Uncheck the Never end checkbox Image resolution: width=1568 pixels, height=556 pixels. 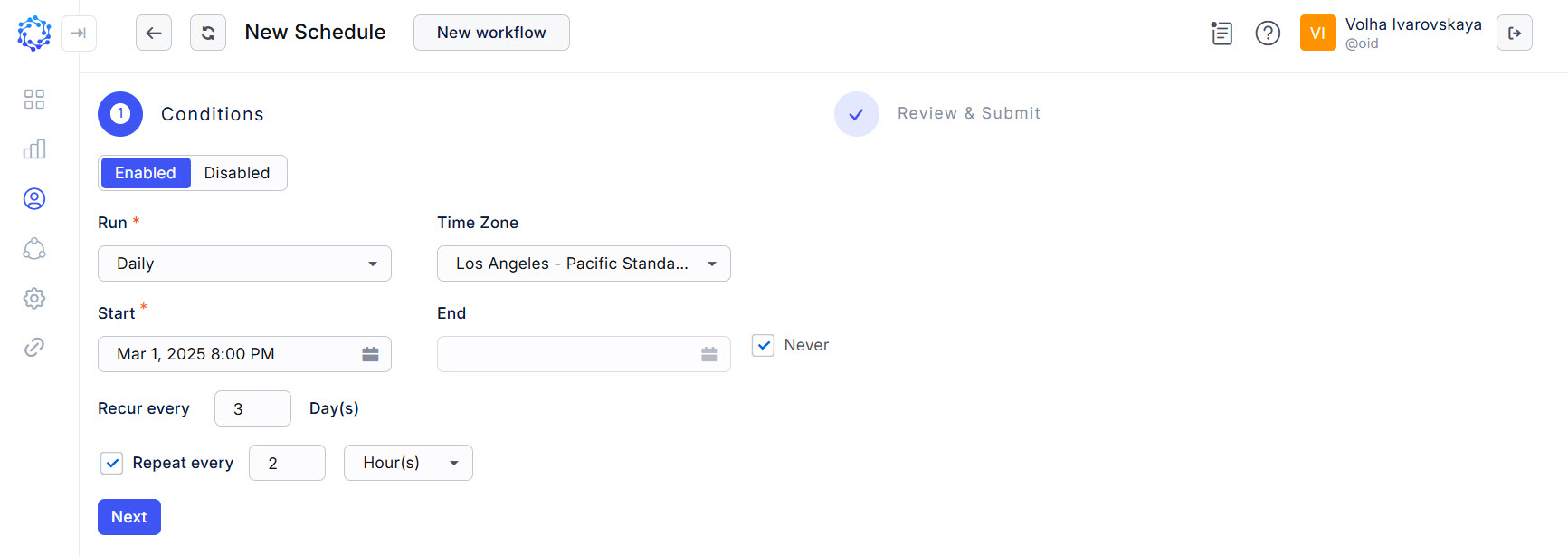(764, 345)
